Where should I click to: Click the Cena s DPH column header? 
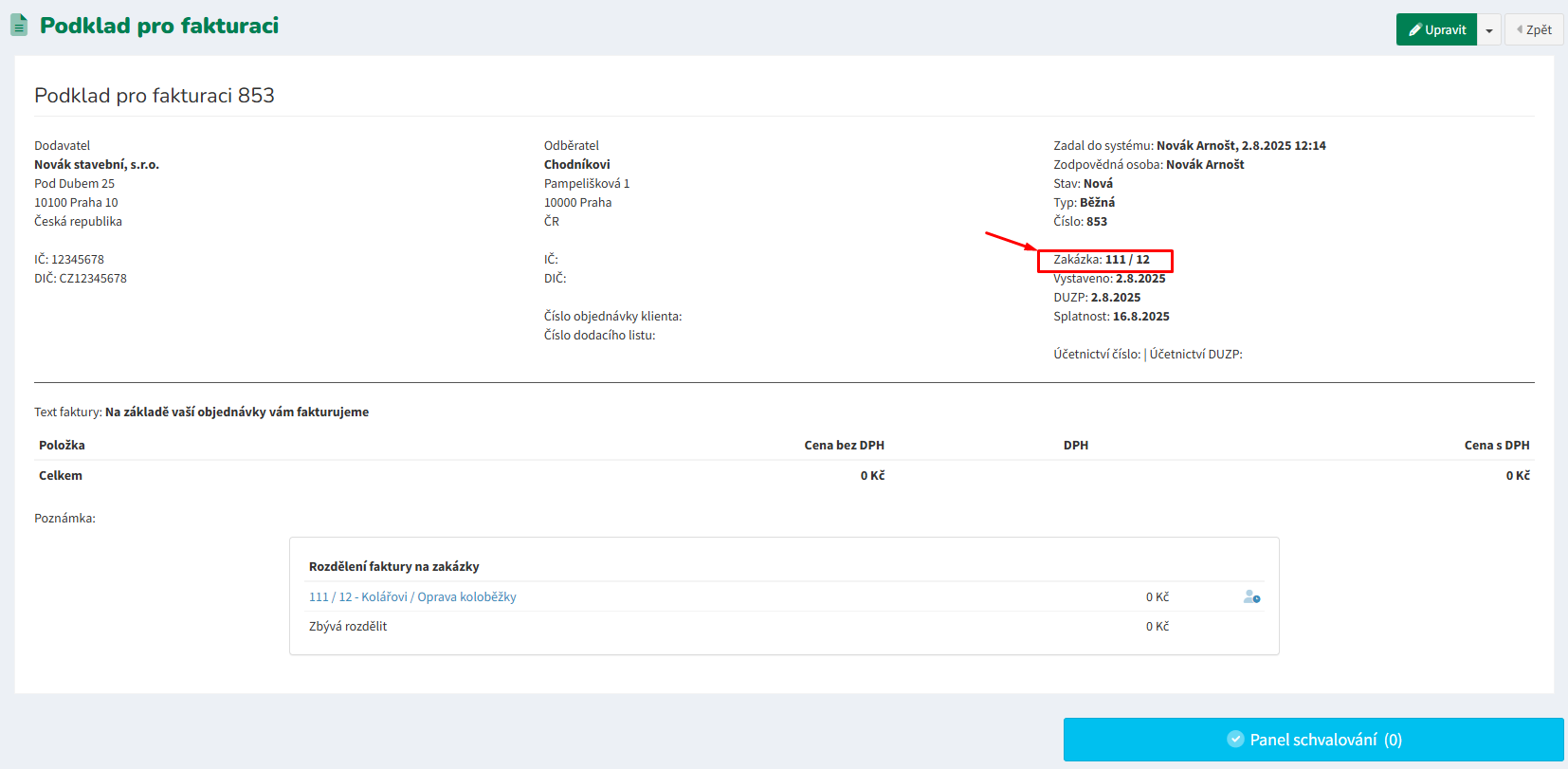click(1496, 446)
